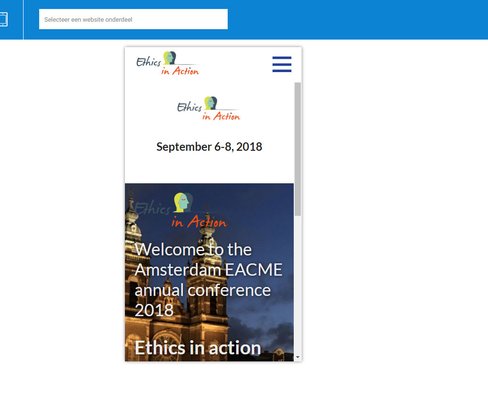Click the Welcome to the Amsterdam EACME heading

click(x=208, y=259)
